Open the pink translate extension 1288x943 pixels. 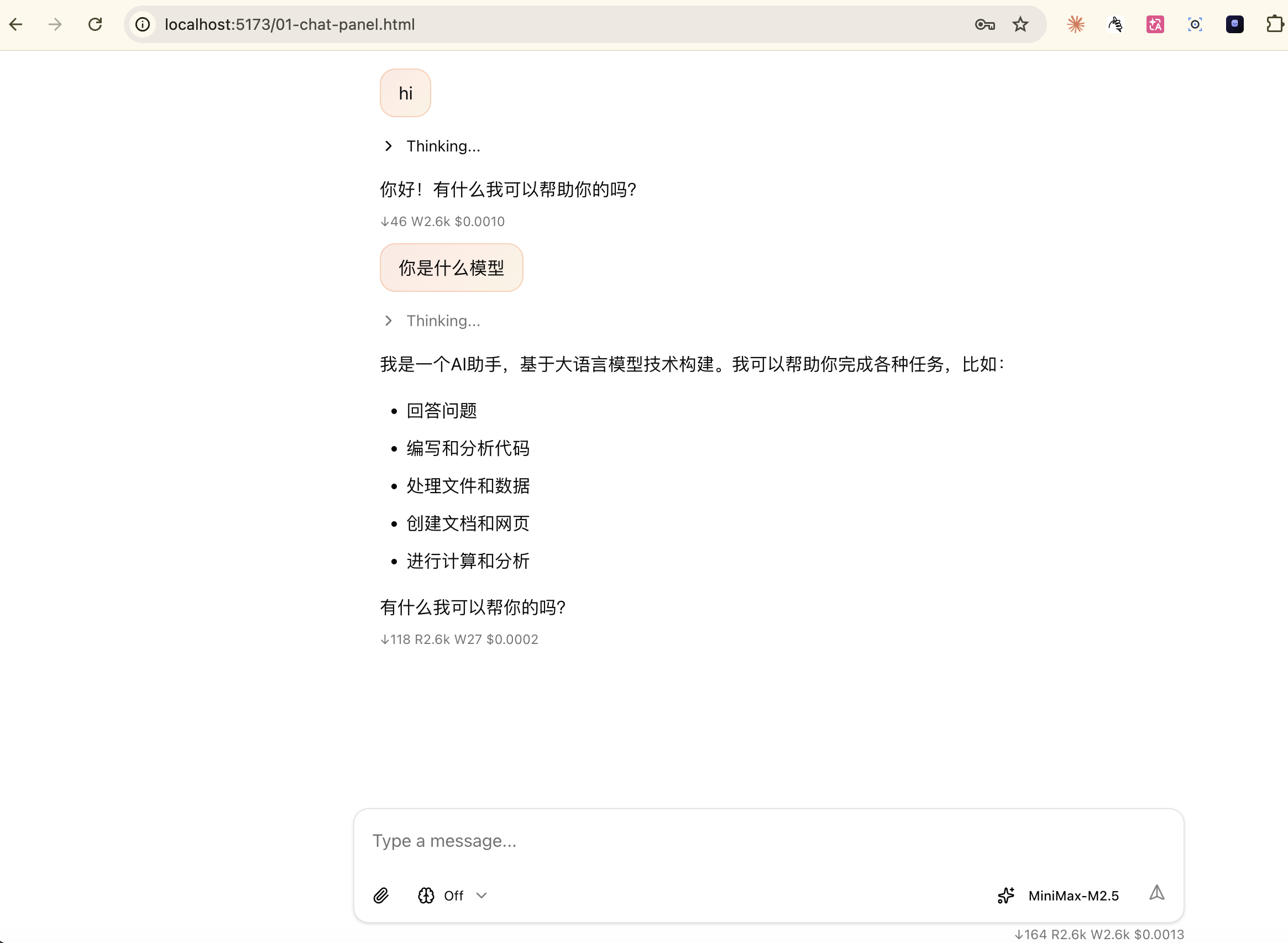click(x=1155, y=24)
